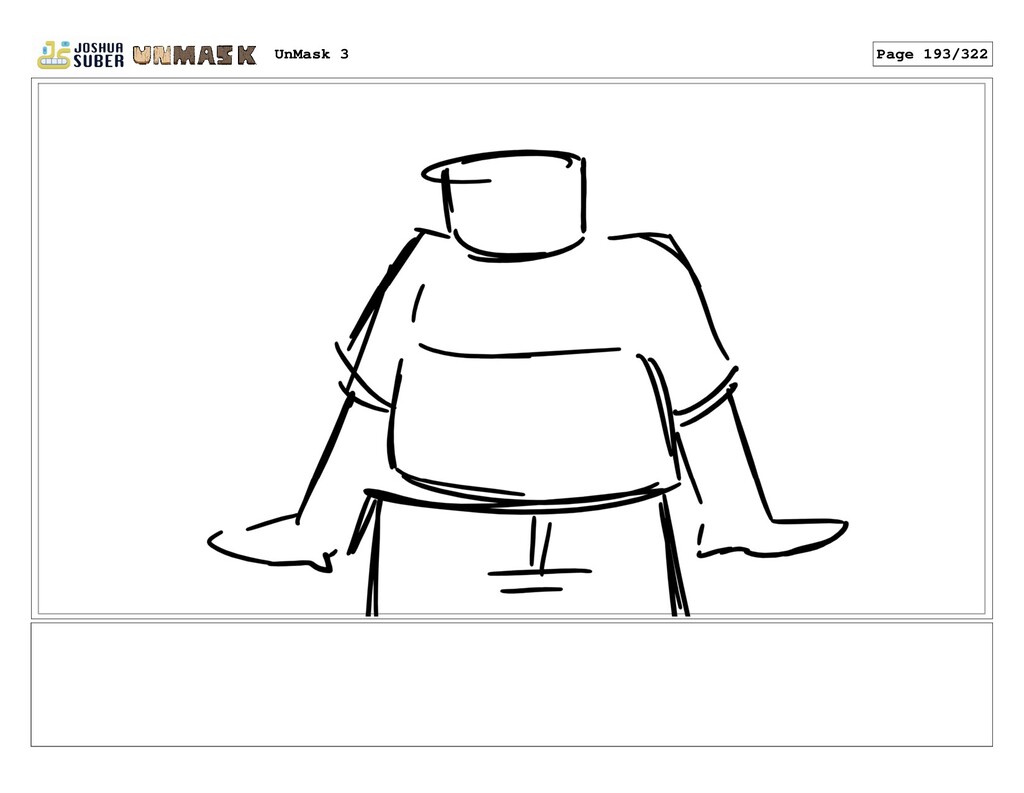Click the empty notes box below the storyboard

point(511,685)
